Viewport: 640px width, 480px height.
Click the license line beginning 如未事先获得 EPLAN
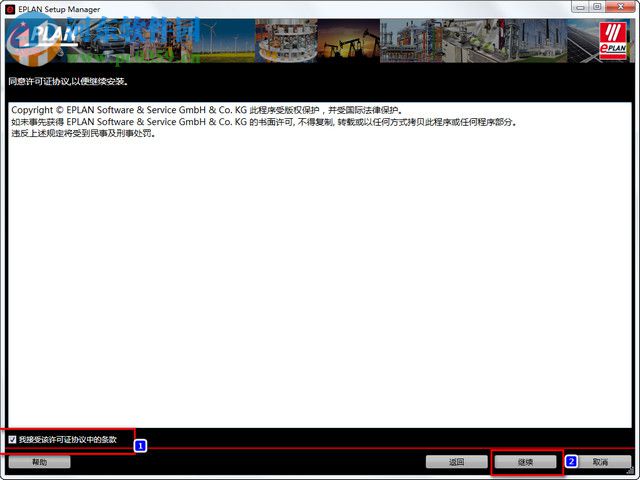[x=264, y=122]
